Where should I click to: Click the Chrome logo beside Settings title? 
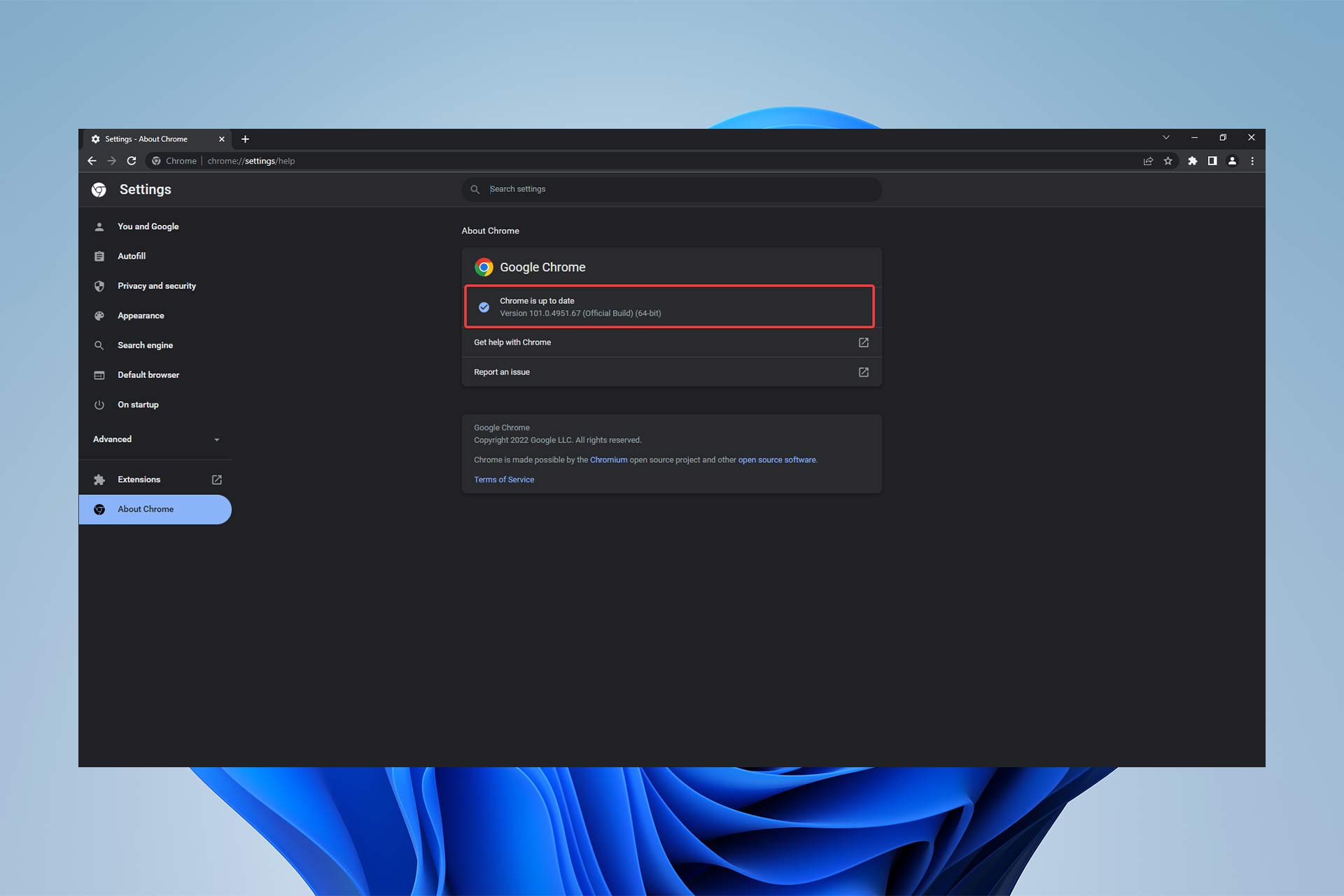[x=99, y=190]
